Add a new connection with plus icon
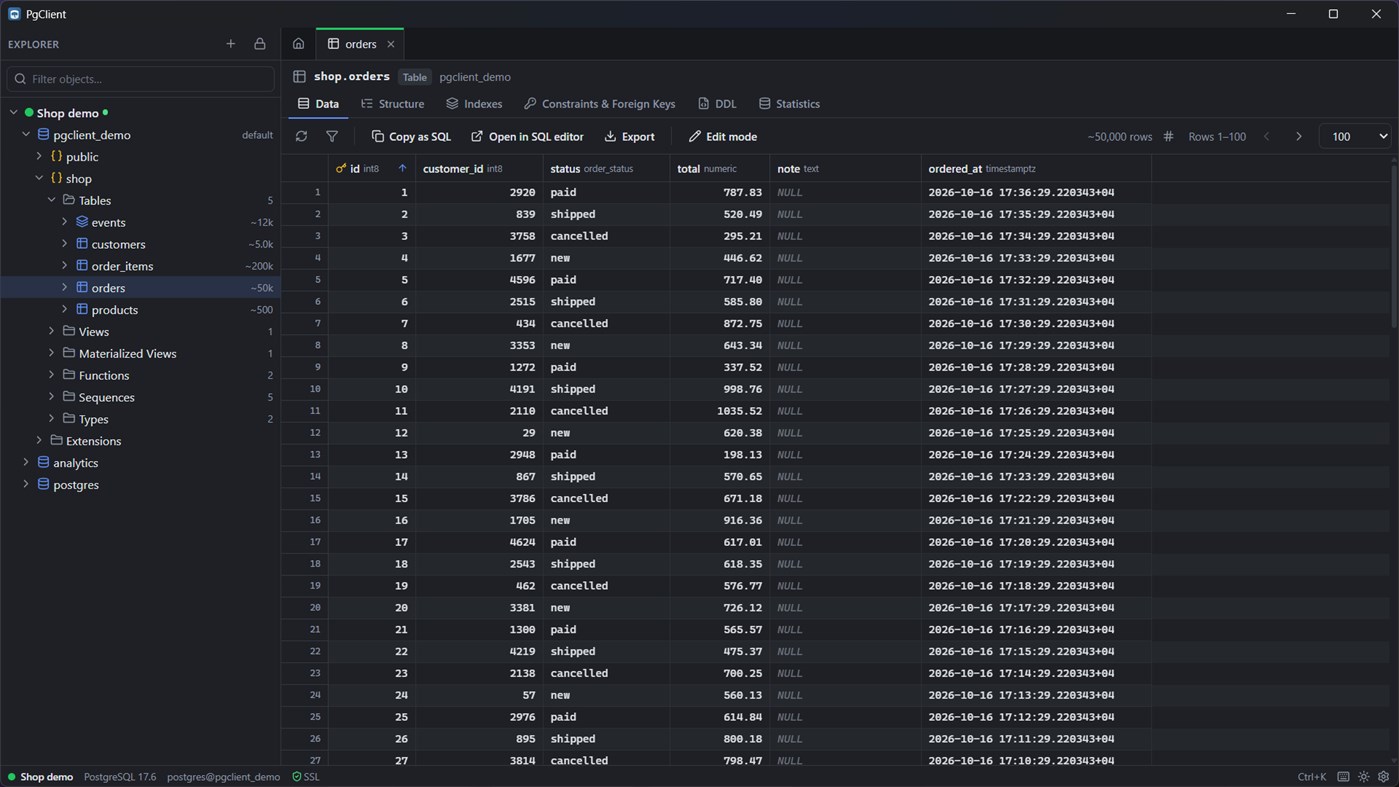The width and height of the screenshot is (1399, 787). pos(231,44)
